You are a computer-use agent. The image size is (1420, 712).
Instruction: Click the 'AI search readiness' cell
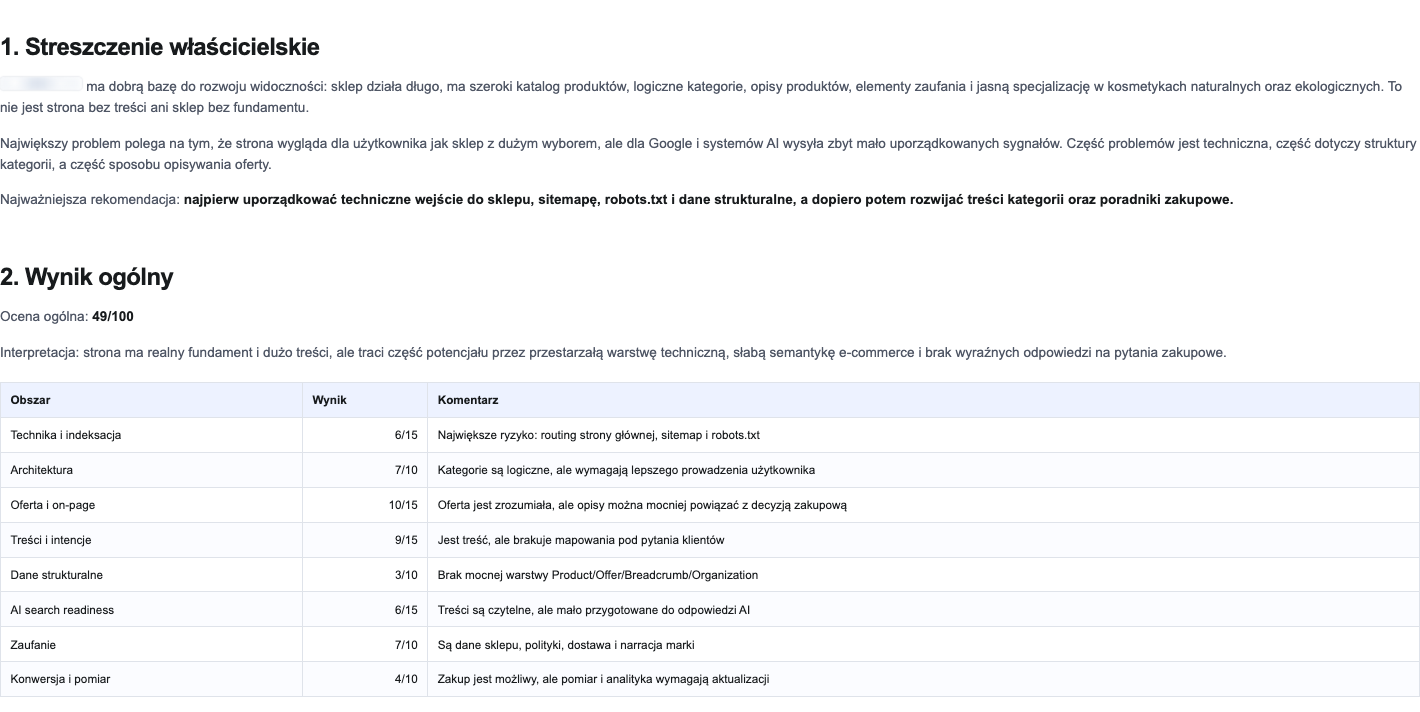(x=151, y=610)
